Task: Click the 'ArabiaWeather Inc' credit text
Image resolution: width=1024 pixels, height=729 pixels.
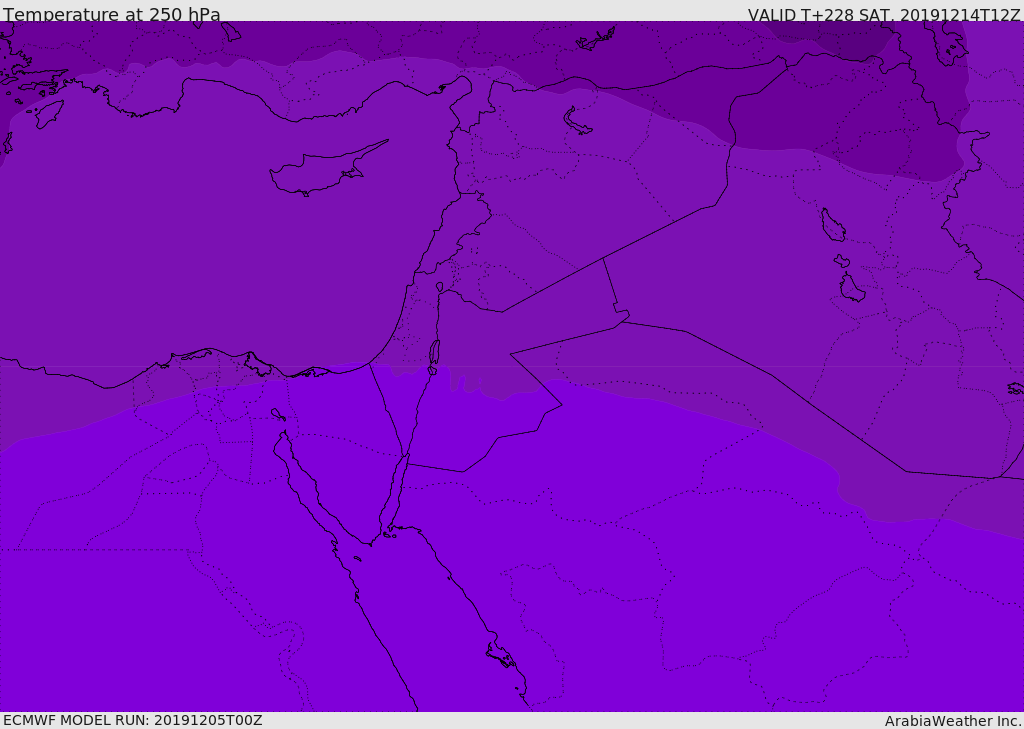Action: click(x=953, y=721)
